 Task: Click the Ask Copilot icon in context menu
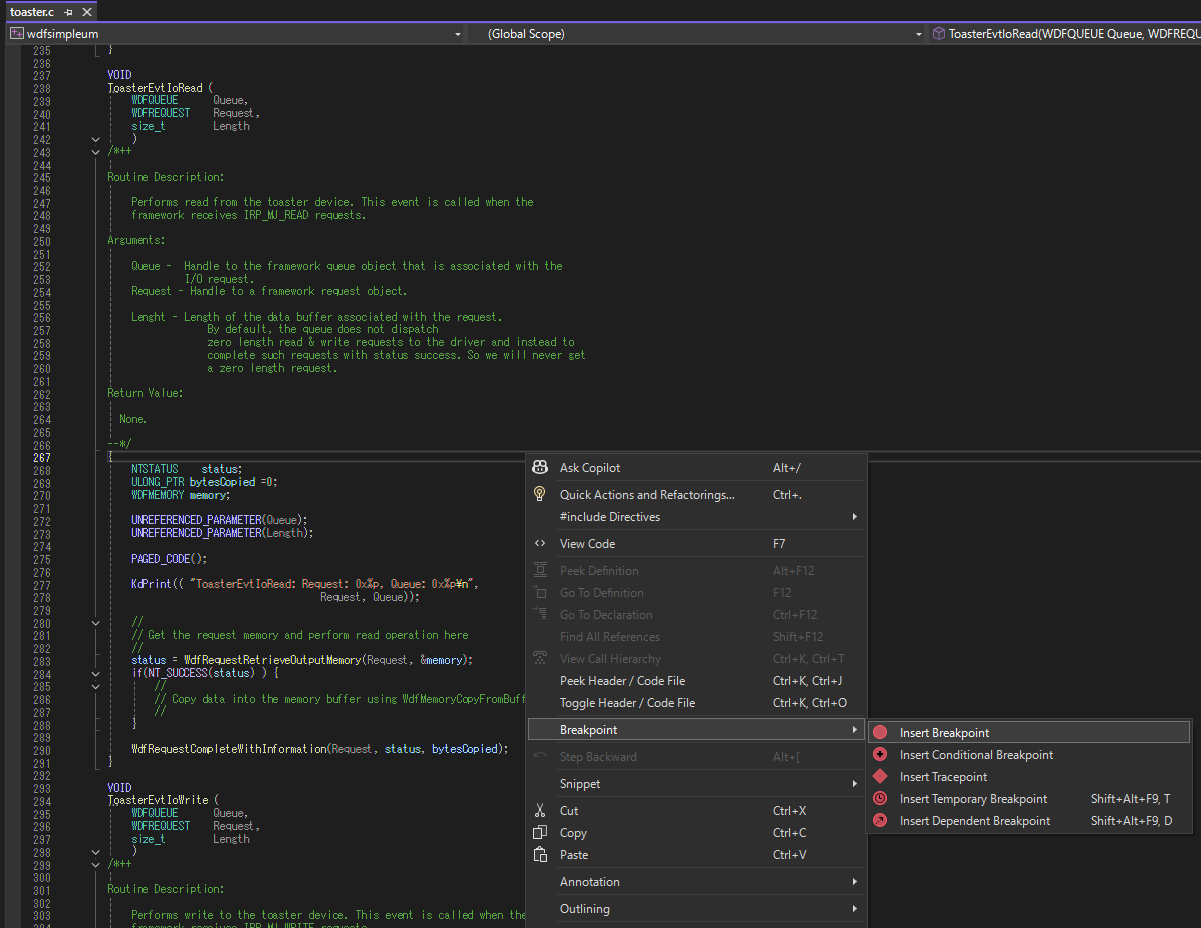[x=540, y=468]
